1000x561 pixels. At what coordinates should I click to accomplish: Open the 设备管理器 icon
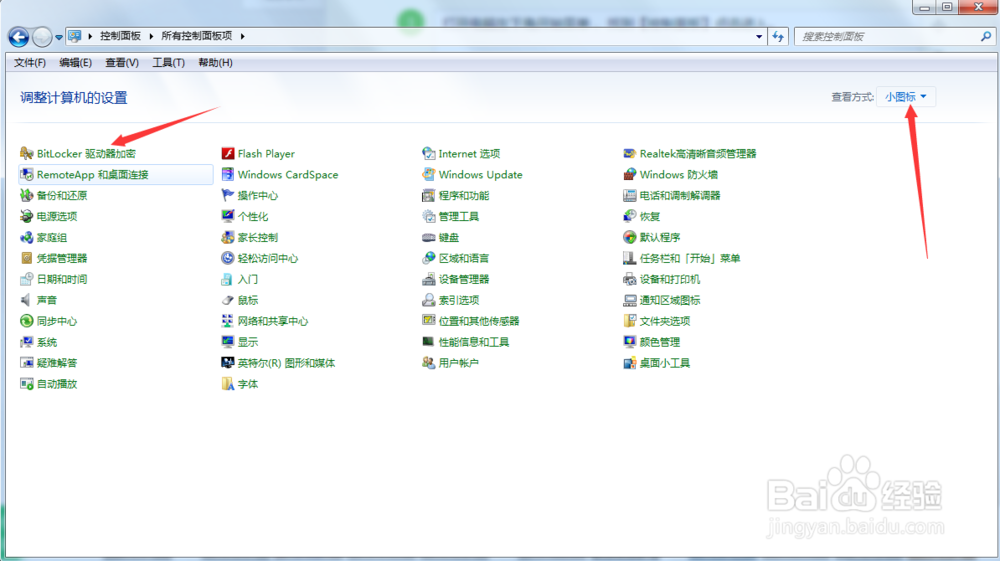tap(429, 279)
